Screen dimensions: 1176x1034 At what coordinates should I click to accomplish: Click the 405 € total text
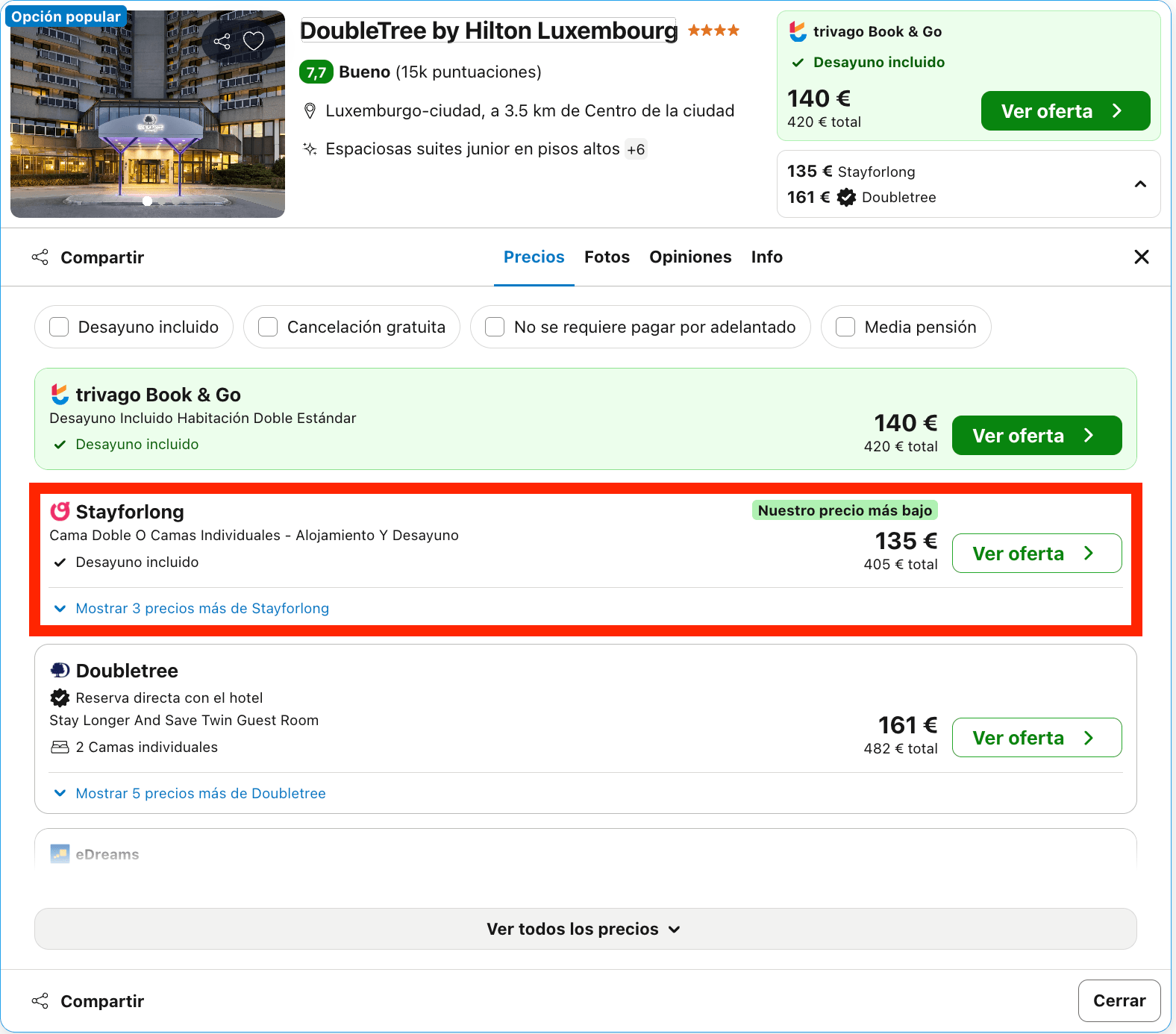[901, 565]
